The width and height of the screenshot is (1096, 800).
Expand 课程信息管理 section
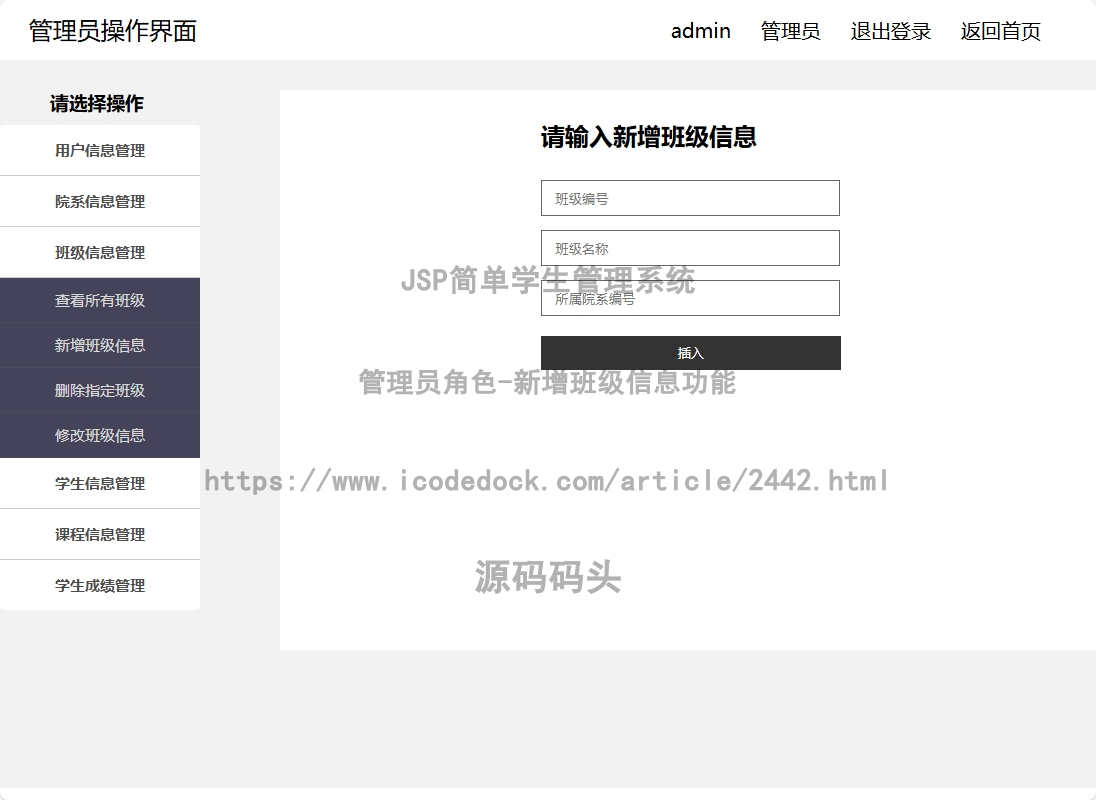point(100,534)
